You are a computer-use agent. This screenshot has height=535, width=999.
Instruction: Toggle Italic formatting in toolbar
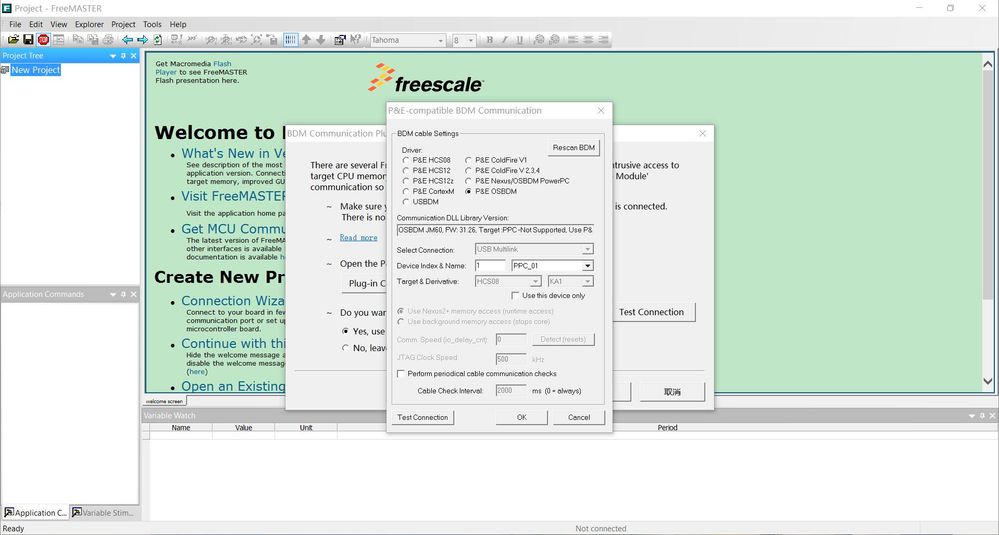point(505,40)
